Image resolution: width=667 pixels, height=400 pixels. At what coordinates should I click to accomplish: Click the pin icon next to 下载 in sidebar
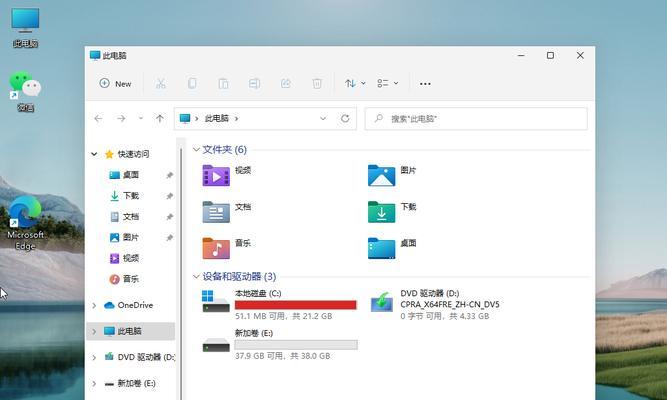point(169,196)
